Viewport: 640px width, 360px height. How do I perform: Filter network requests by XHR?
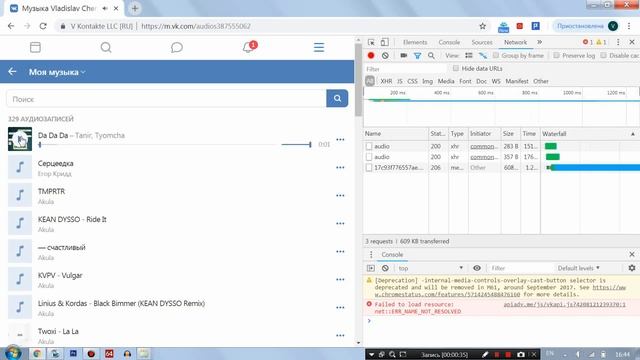(x=386, y=81)
